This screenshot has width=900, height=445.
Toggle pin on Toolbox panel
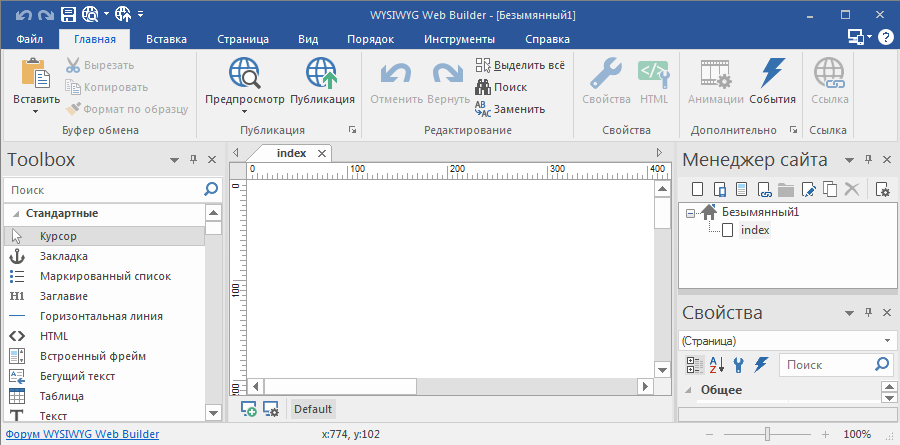[x=193, y=160]
